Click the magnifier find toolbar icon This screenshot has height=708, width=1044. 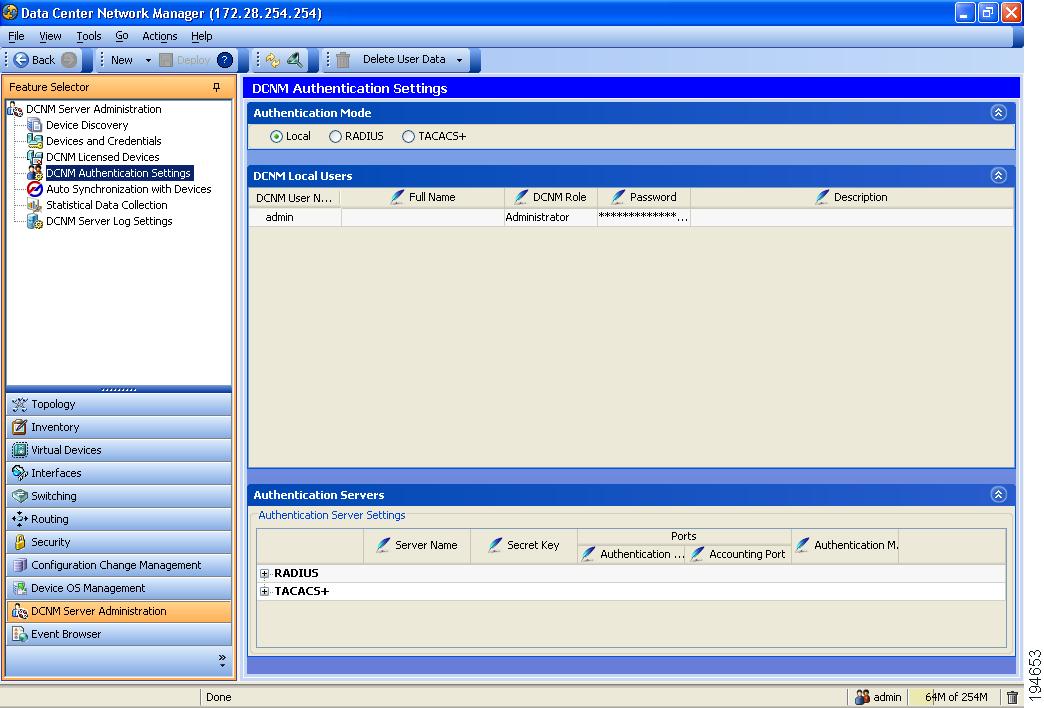tap(295, 60)
